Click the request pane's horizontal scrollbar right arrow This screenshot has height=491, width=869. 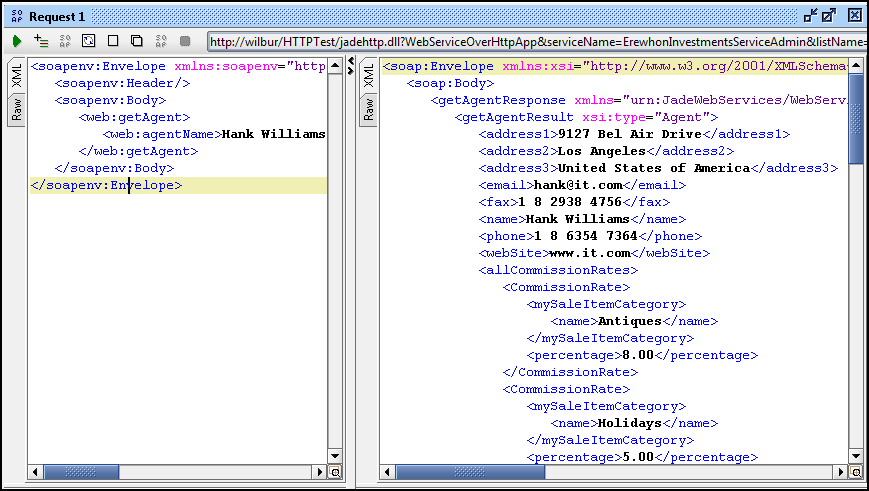click(x=320, y=472)
